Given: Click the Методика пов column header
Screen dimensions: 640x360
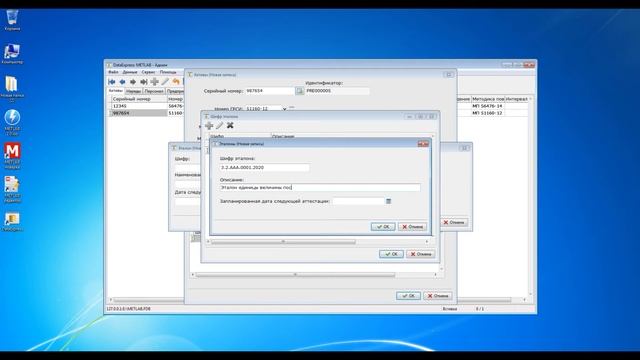Looking at the screenshot, I should click(x=488, y=99).
